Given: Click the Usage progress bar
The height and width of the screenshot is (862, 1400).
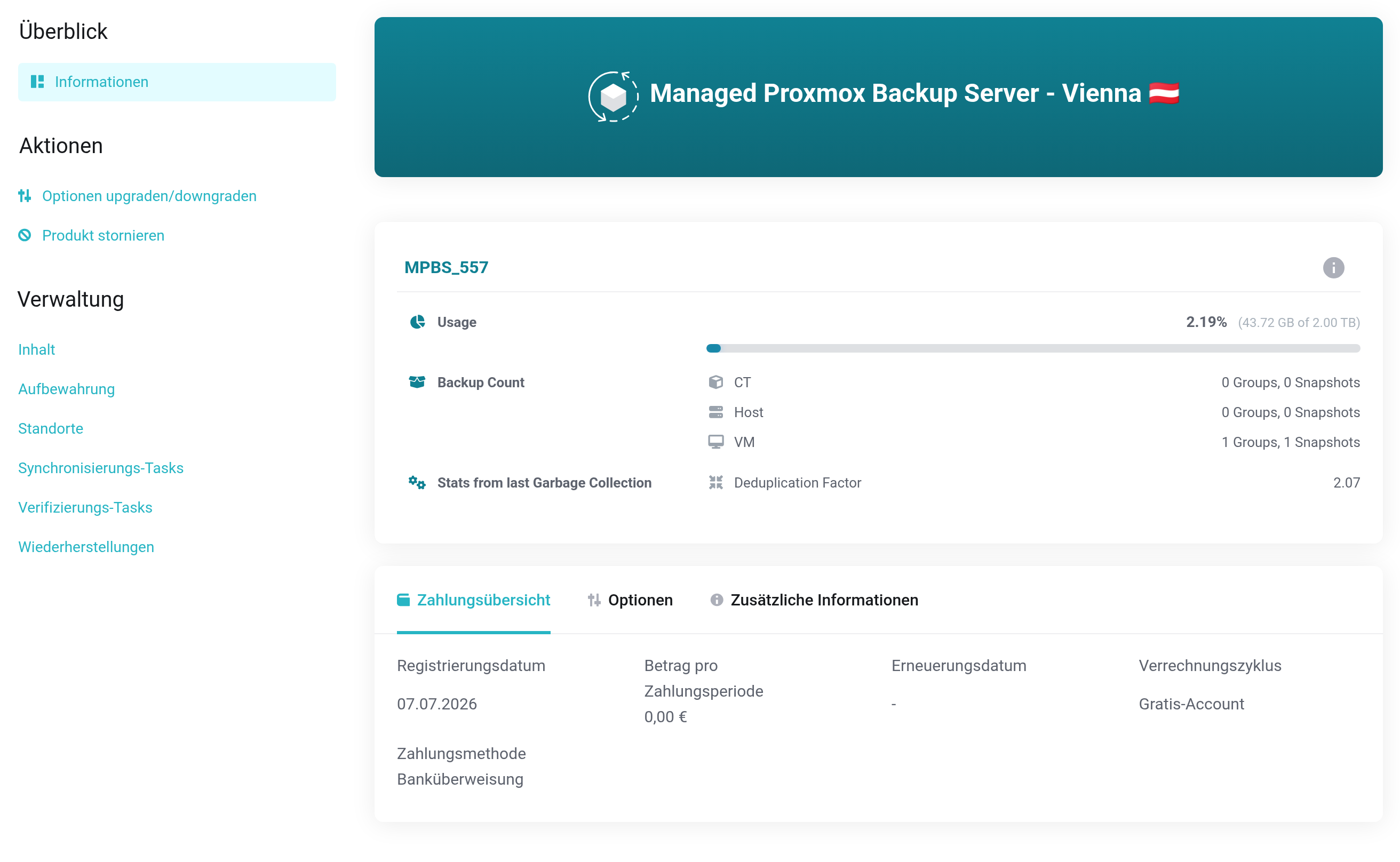Looking at the screenshot, I should [1033, 348].
